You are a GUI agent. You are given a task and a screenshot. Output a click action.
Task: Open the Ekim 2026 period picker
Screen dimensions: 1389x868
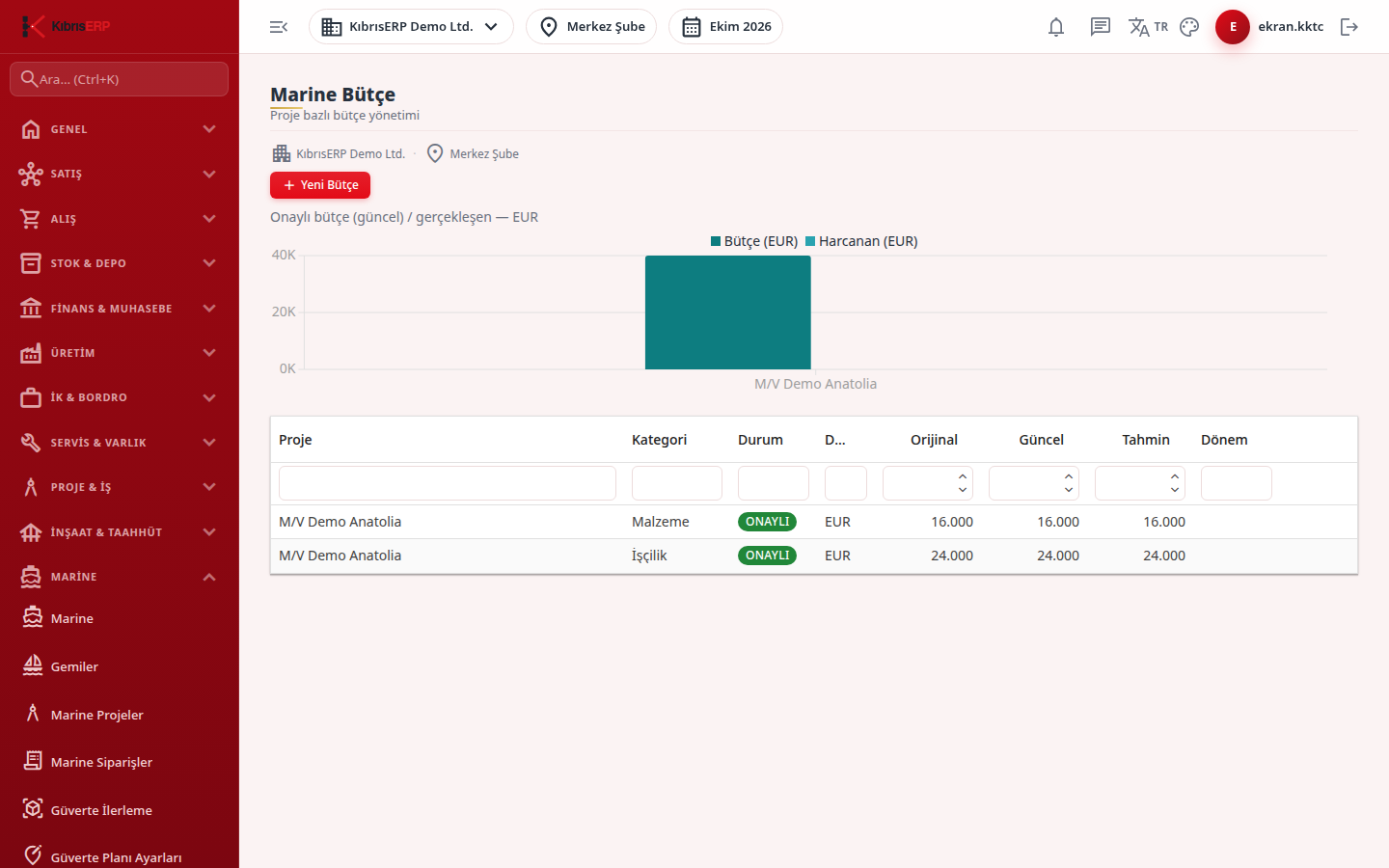[x=725, y=27]
